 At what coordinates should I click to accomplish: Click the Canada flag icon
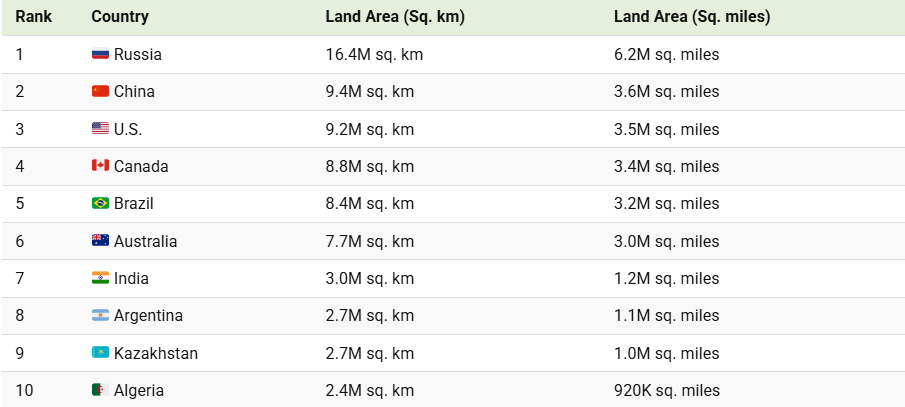pos(100,166)
